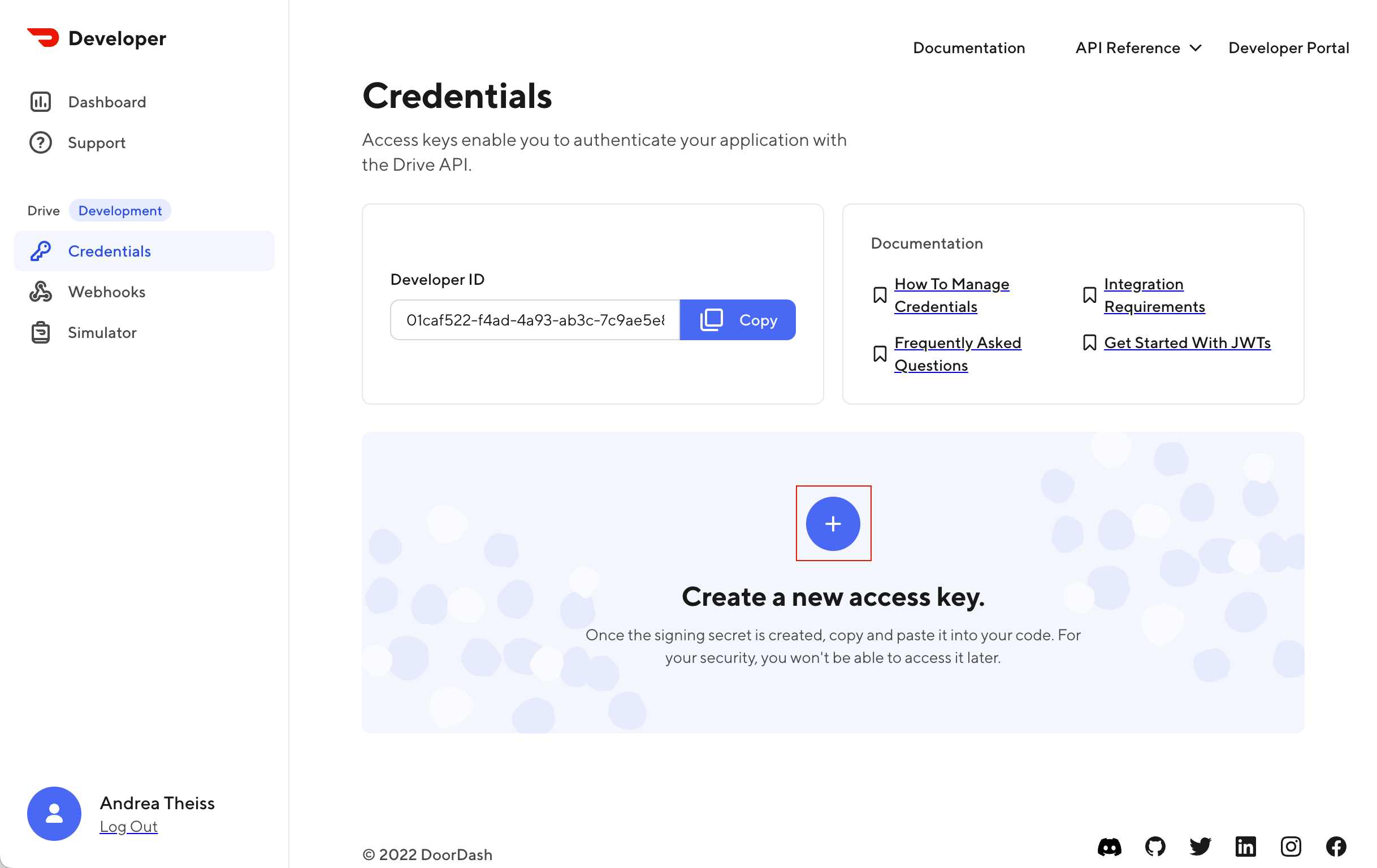Open the Get Started With JWTs link
1377x868 pixels.
(1187, 342)
